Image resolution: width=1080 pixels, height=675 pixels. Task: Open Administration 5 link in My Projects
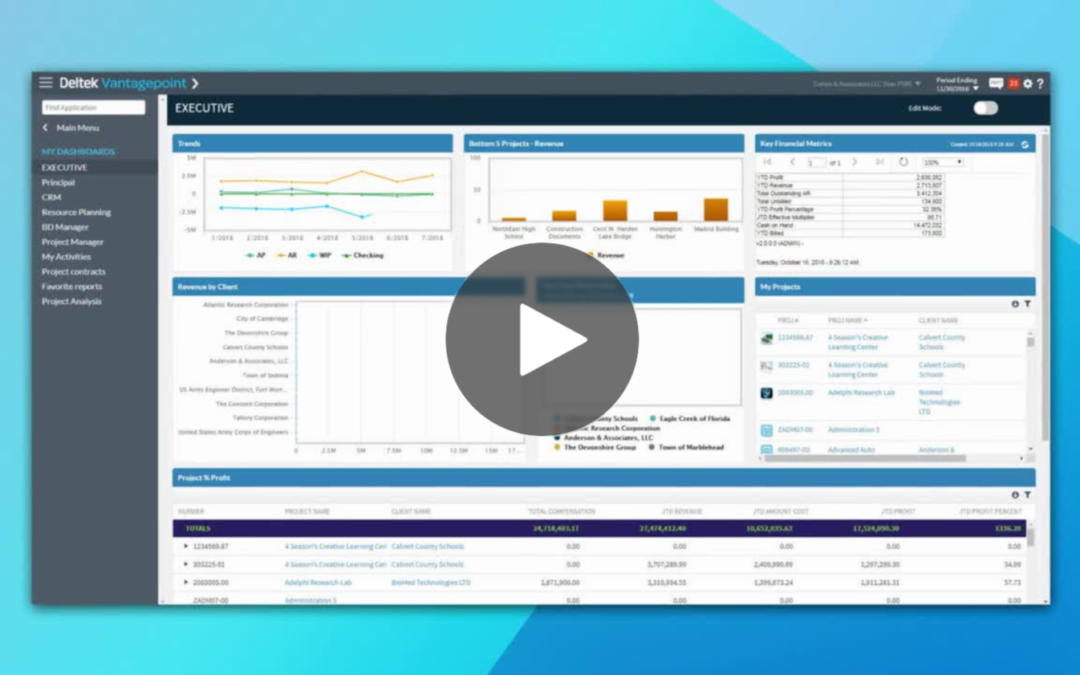(853, 430)
